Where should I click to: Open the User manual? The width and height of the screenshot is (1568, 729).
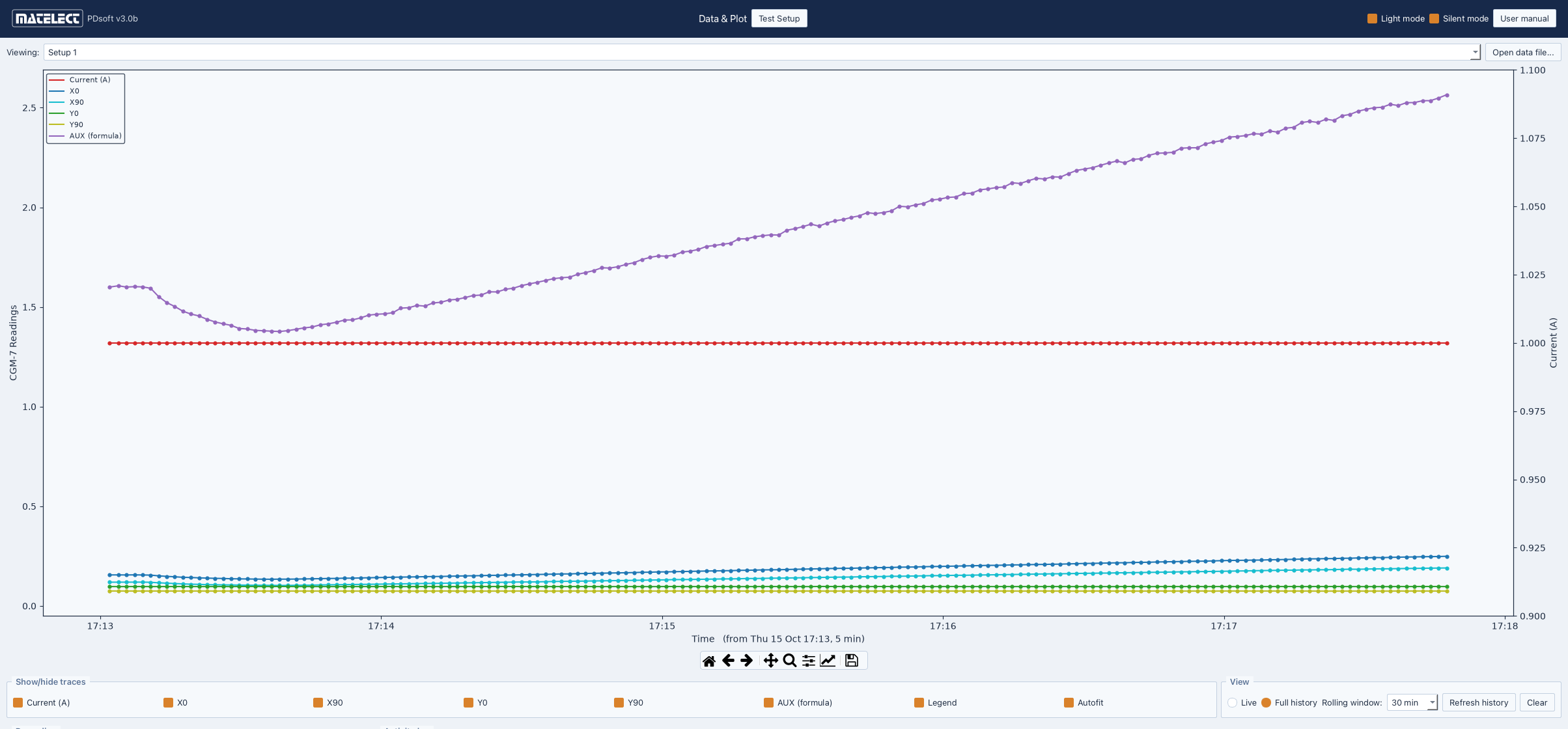point(1524,18)
